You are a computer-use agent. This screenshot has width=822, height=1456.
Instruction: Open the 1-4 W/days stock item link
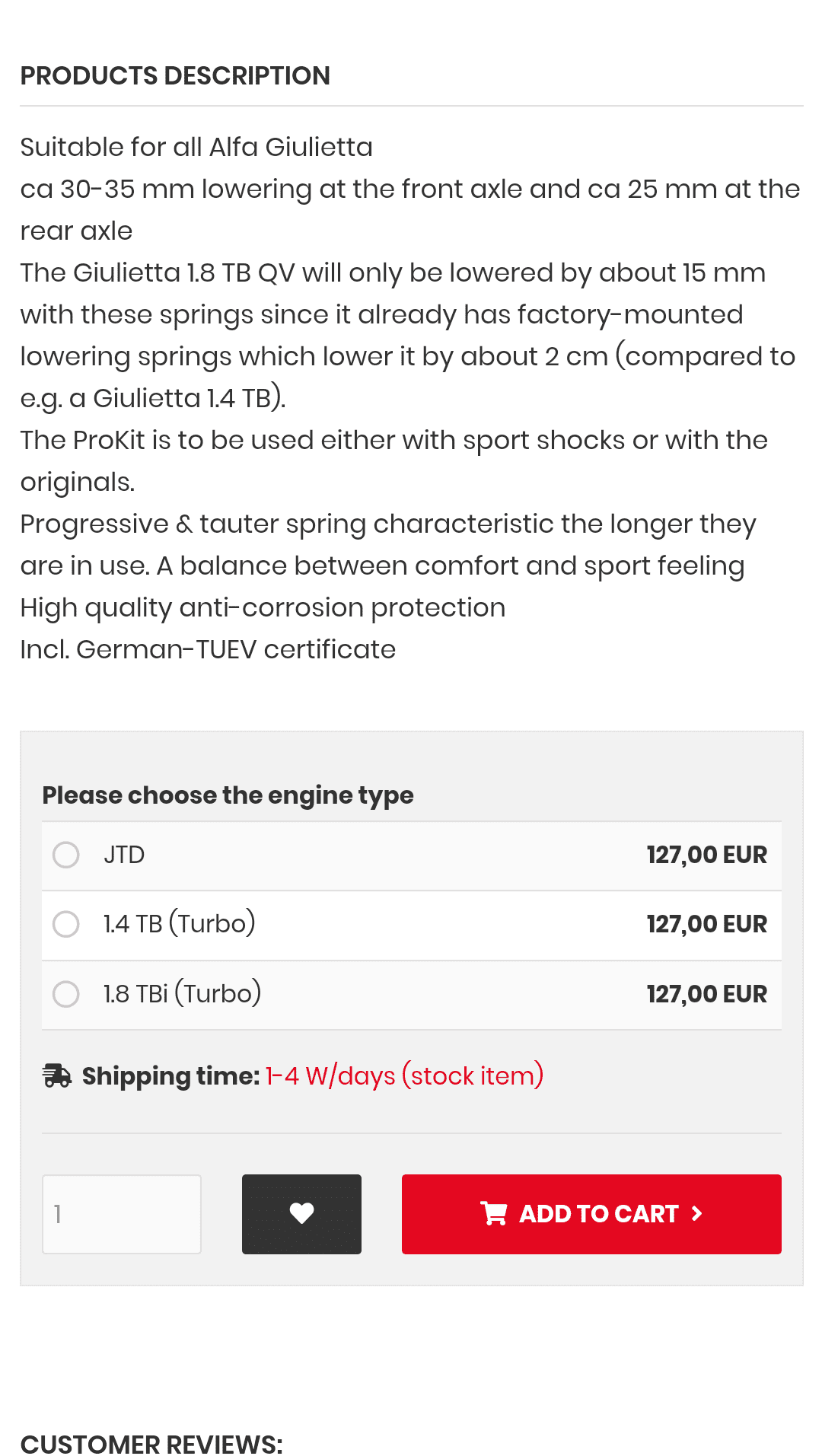click(x=404, y=1076)
